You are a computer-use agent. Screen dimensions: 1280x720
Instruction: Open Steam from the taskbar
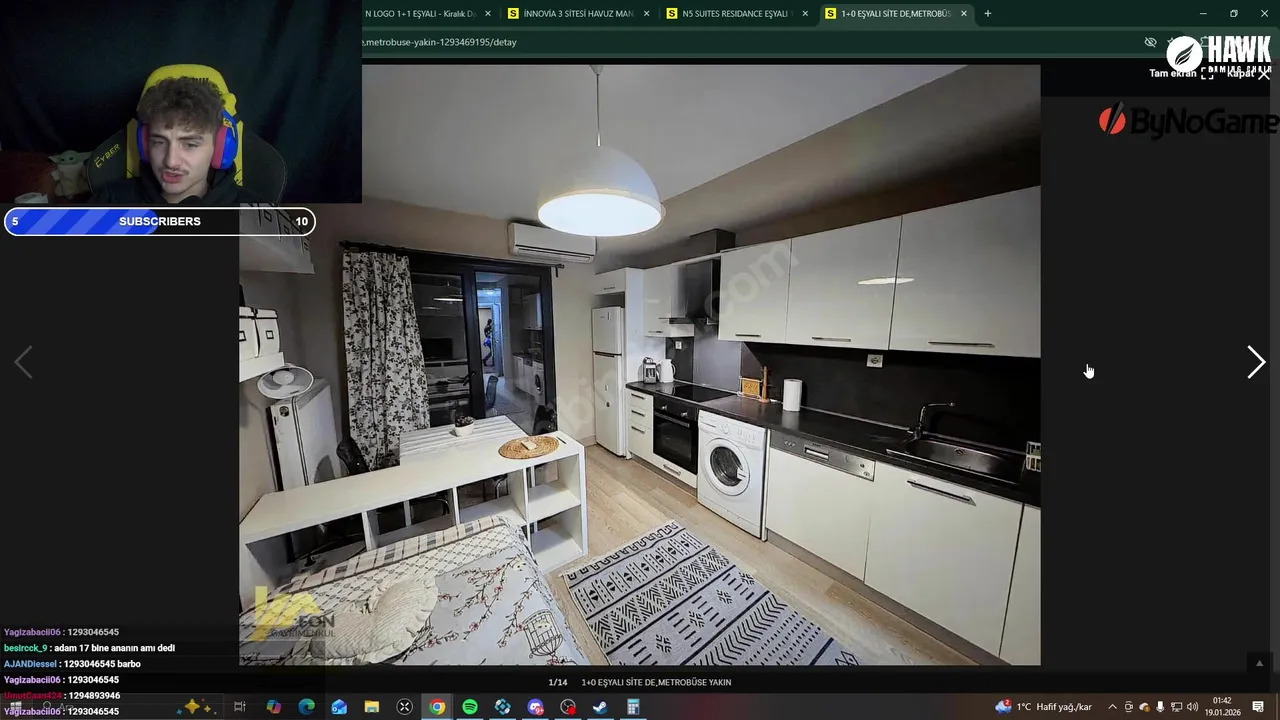click(x=600, y=707)
